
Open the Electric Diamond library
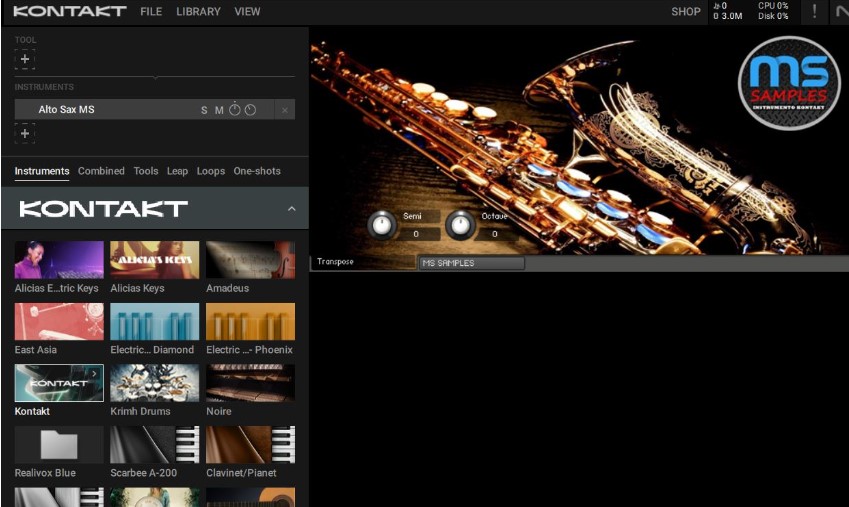click(154, 321)
